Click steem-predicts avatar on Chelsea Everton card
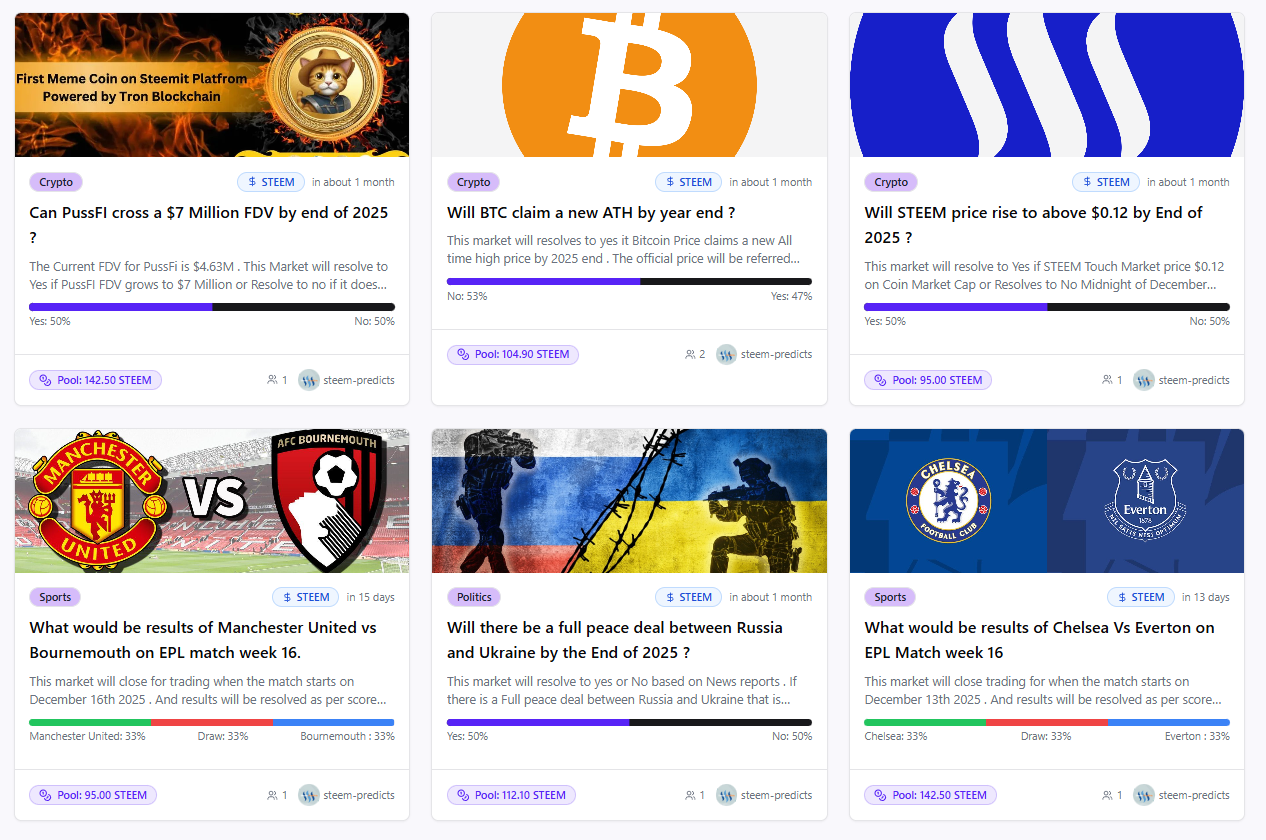 (1144, 795)
